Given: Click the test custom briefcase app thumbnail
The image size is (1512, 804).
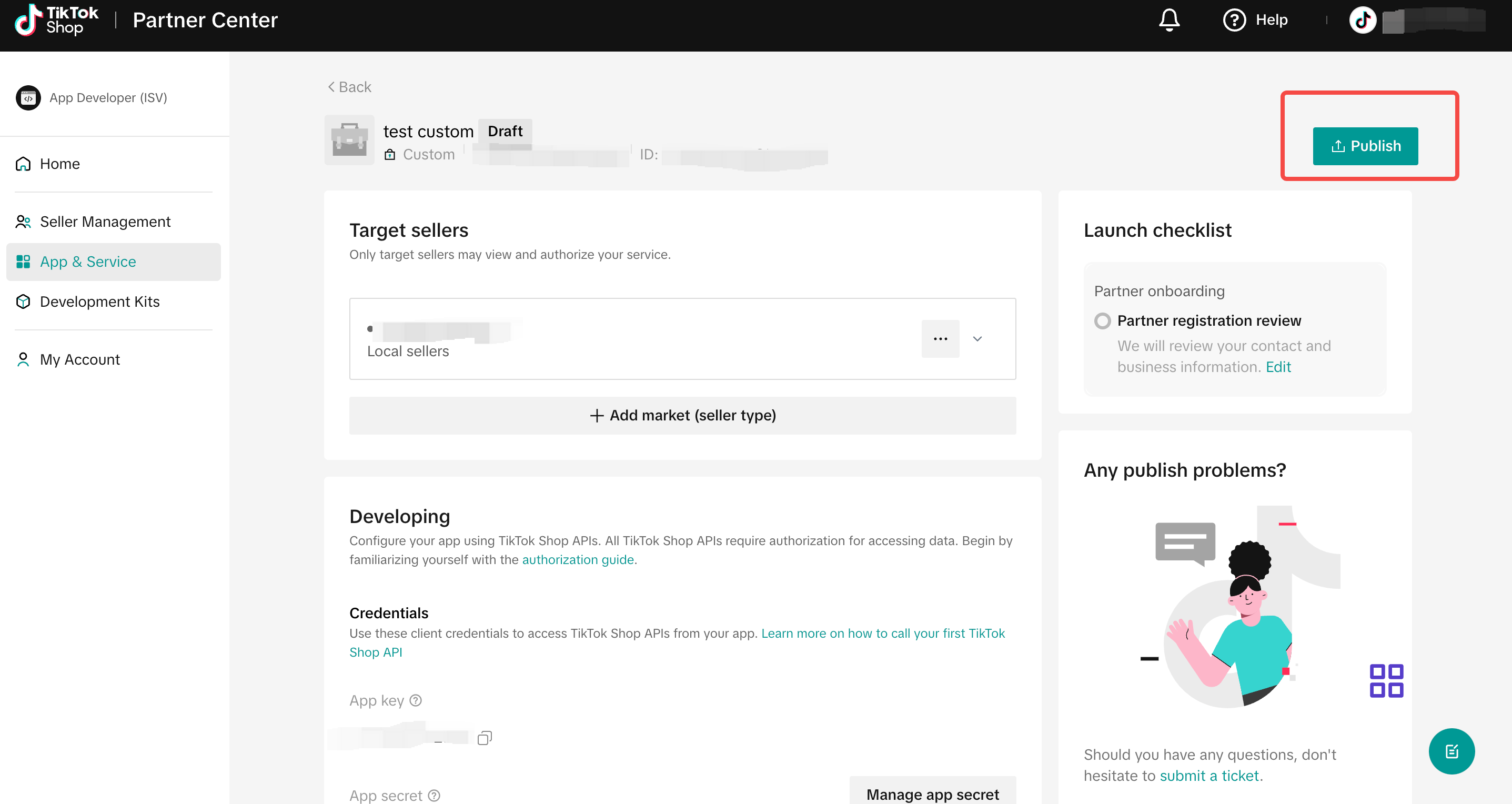Looking at the screenshot, I should pyautogui.click(x=349, y=139).
